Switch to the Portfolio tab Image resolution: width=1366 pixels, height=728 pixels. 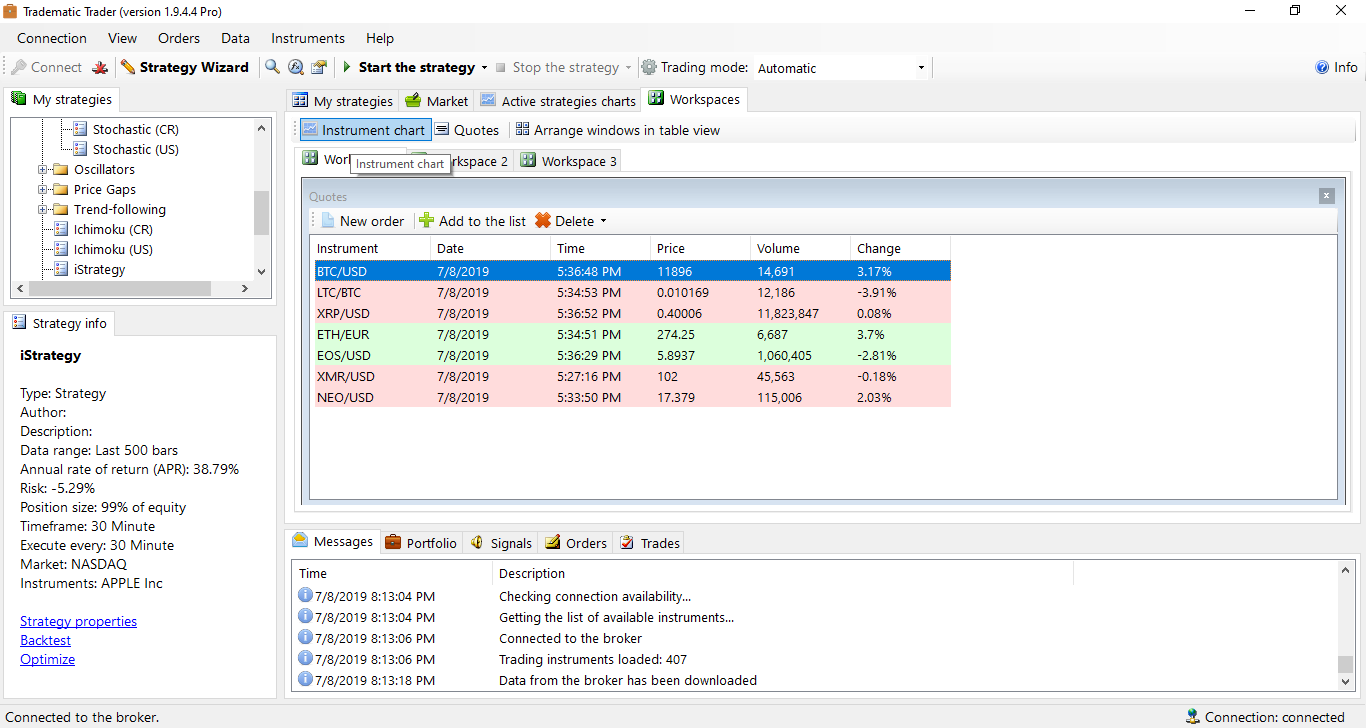[x=421, y=543]
